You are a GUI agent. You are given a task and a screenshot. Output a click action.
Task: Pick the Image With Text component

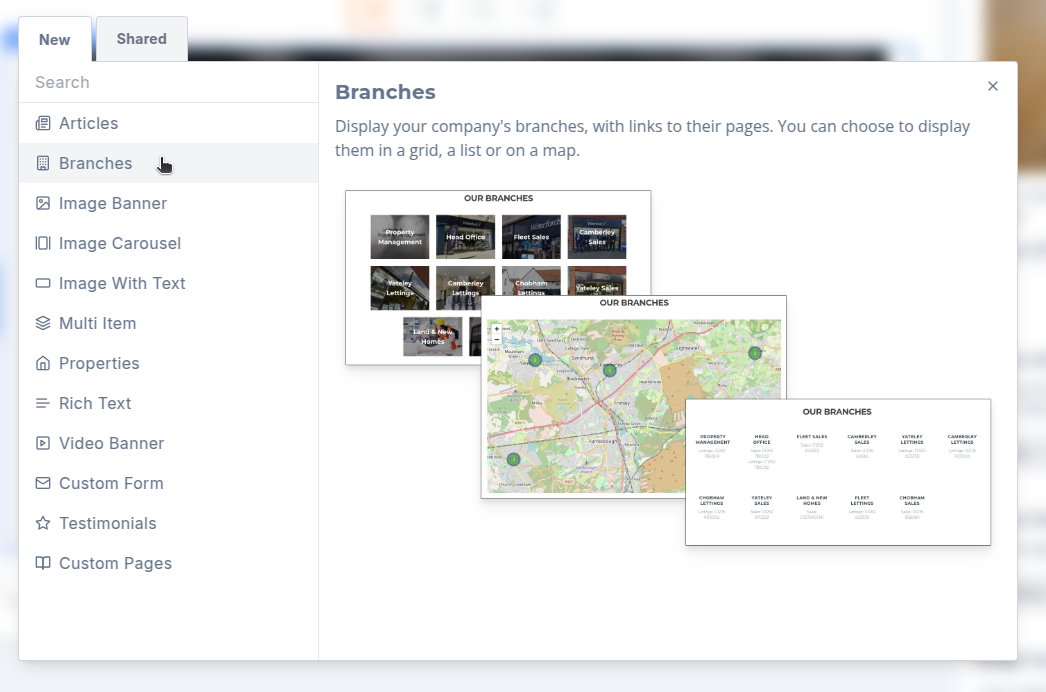point(169,284)
